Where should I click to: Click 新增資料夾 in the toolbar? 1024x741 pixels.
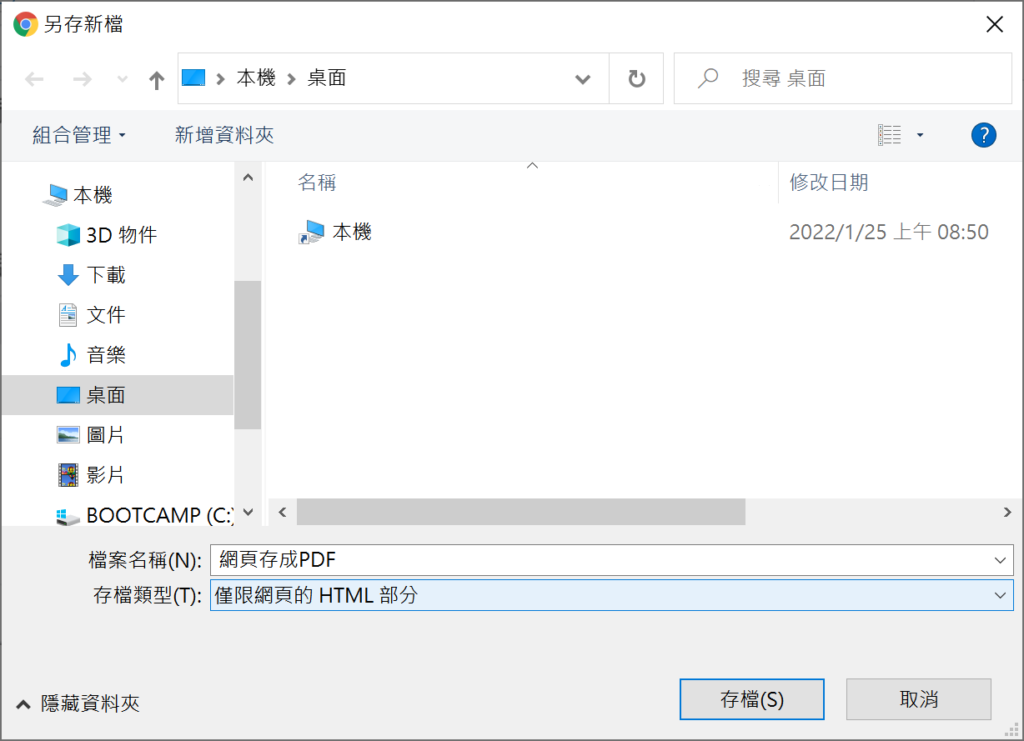(224, 135)
